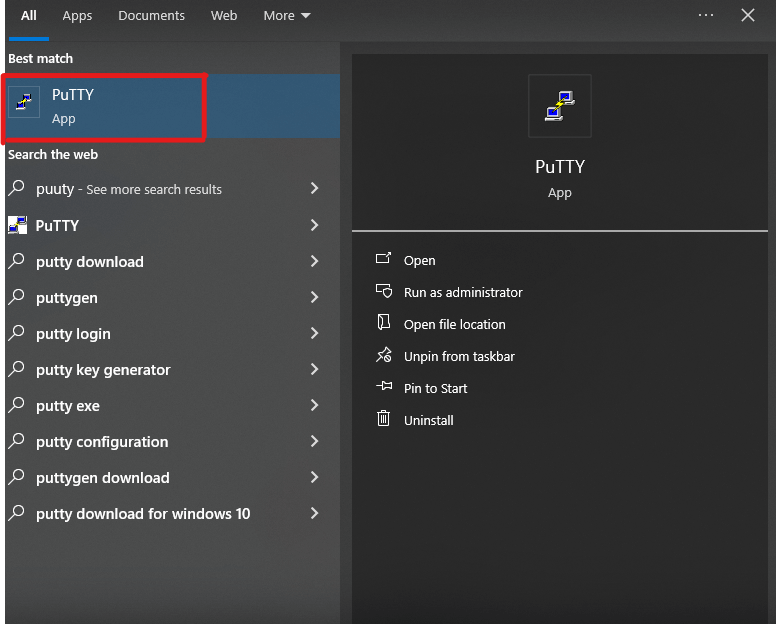The width and height of the screenshot is (776, 624).
Task: Expand the 'putty key generator' arrow
Action: pyautogui.click(x=314, y=369)
